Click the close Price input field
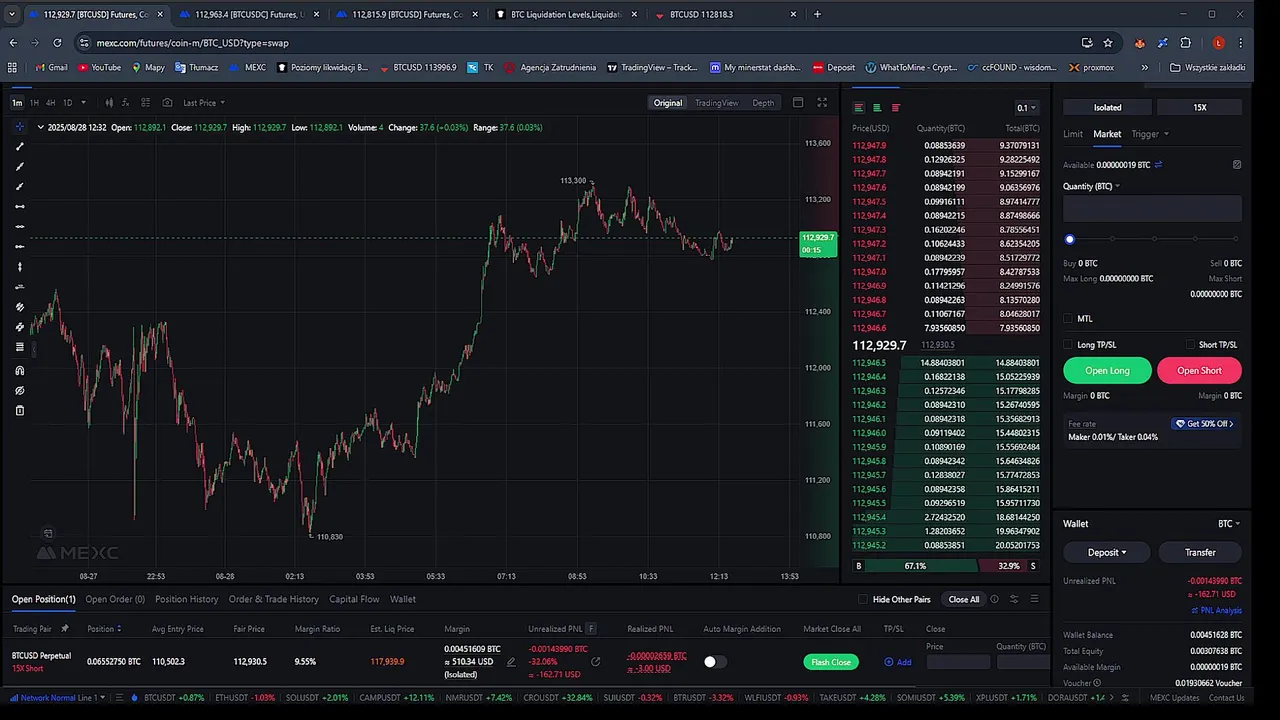The width and height of the screenshot is (1280, 720). point(957,662)
